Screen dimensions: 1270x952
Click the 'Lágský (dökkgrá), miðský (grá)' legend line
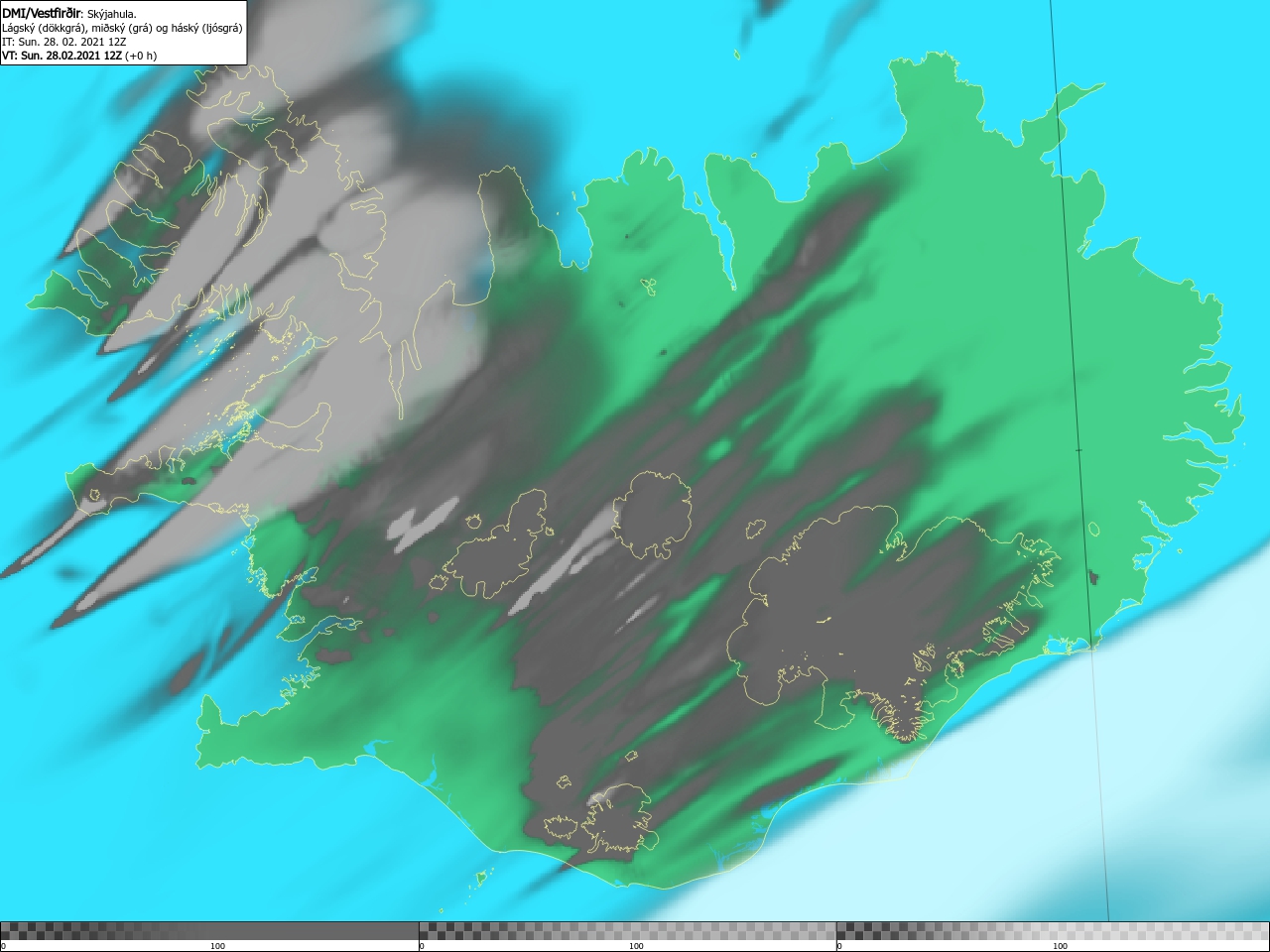pos(122,28)
